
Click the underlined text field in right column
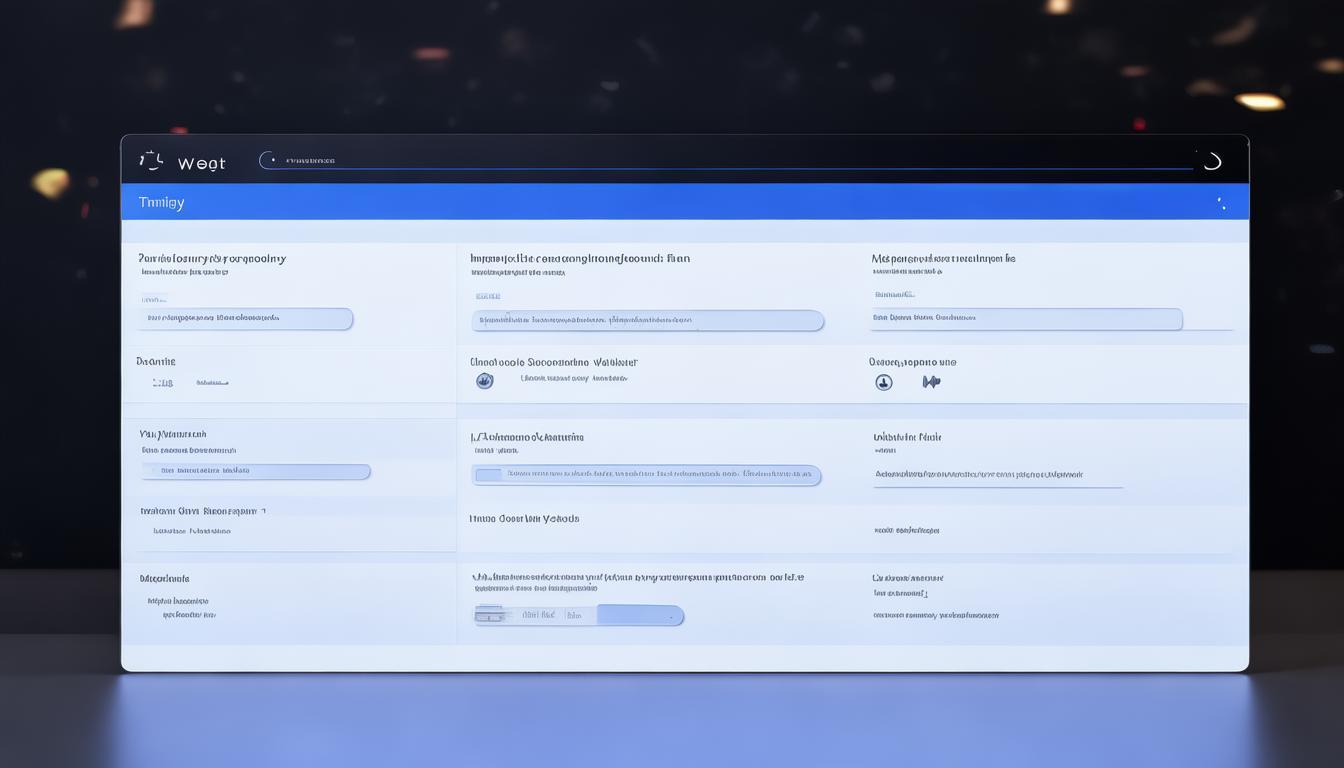997,476
